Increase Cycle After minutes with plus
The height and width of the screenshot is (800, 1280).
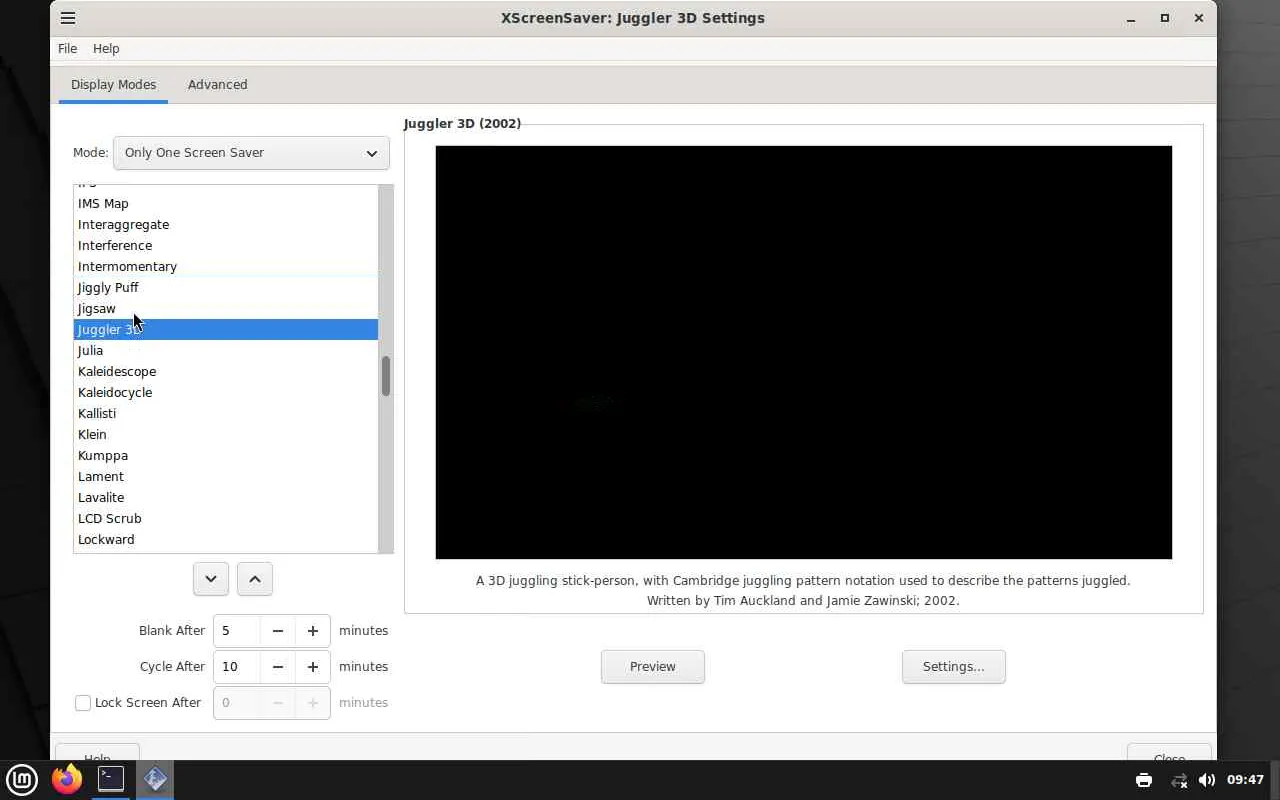coord(313,667)
